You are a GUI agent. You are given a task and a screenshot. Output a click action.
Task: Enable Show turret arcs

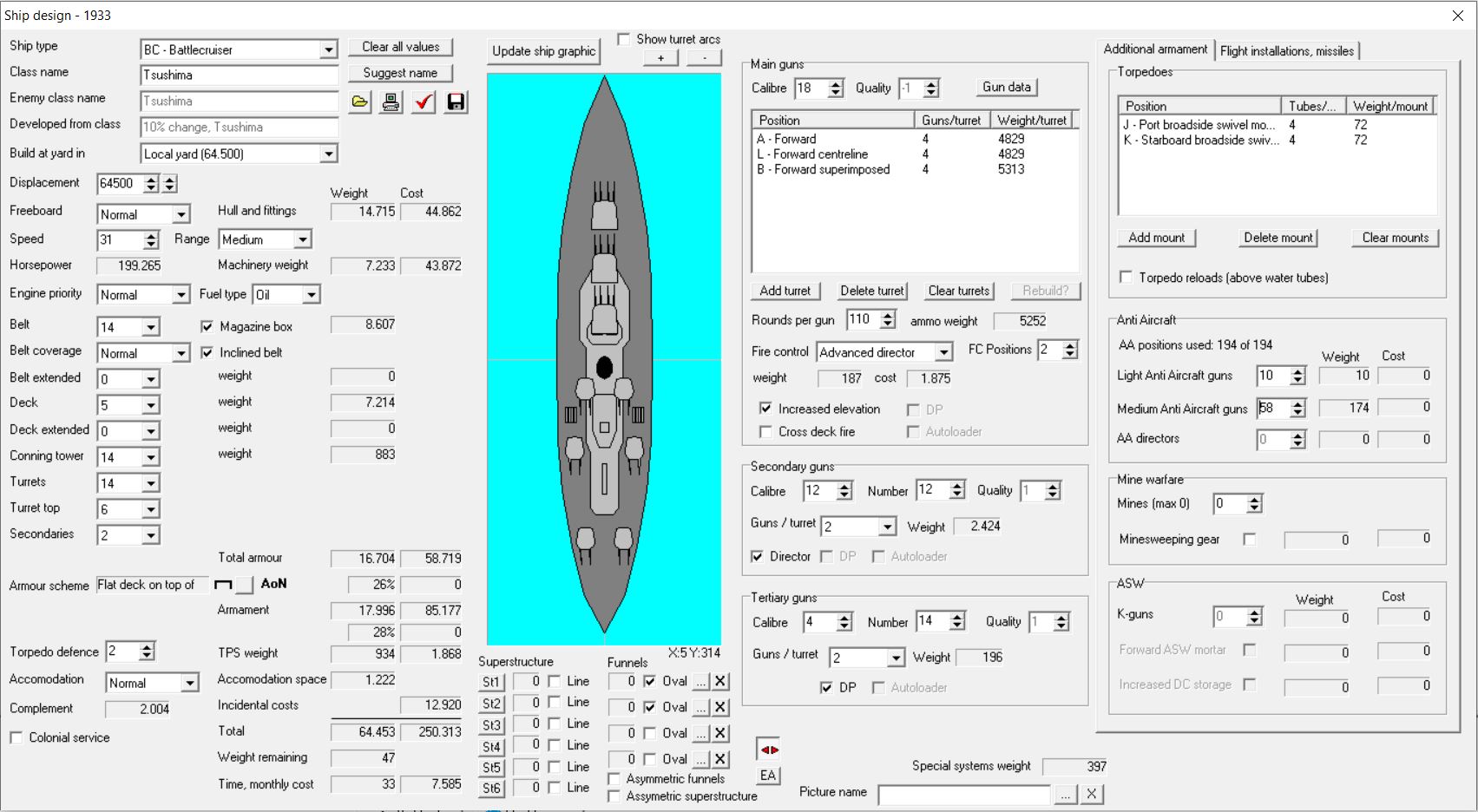pyautogui.click(x=623, y=39)
